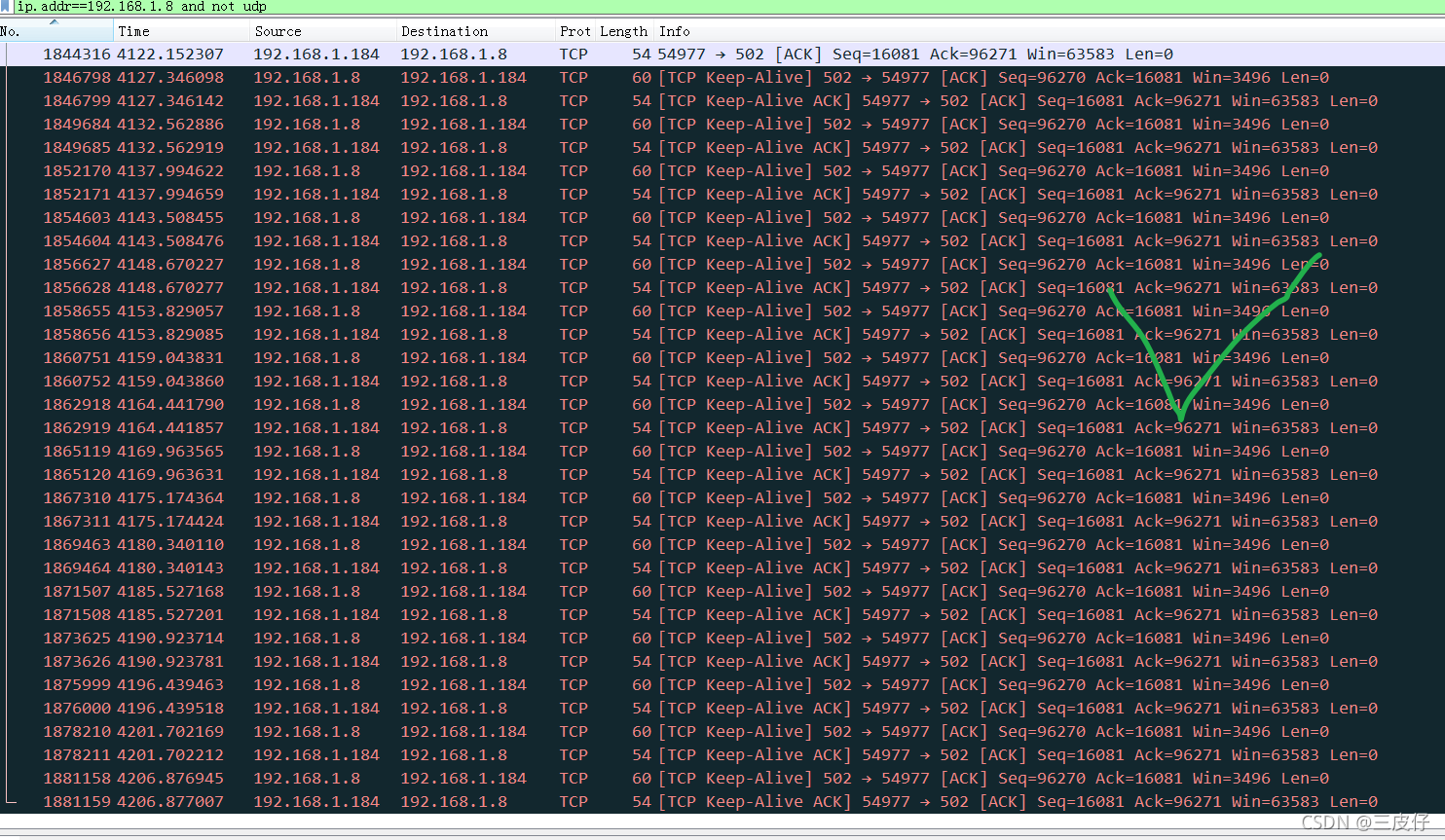Select the packet with time 4190.923781
The height and width of the screenshot is (840, 1445).
pyautogui.click(x=722, y=662)
